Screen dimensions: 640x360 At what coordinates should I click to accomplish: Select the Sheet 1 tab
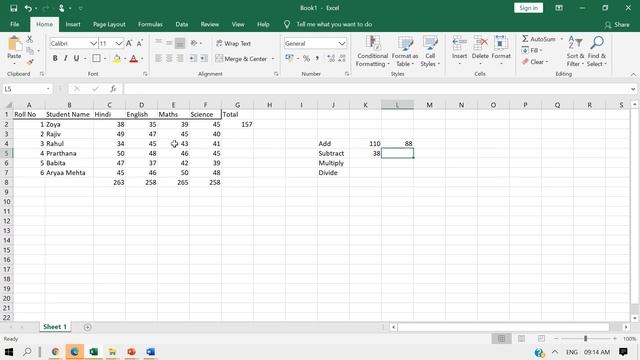coord(55,327)
